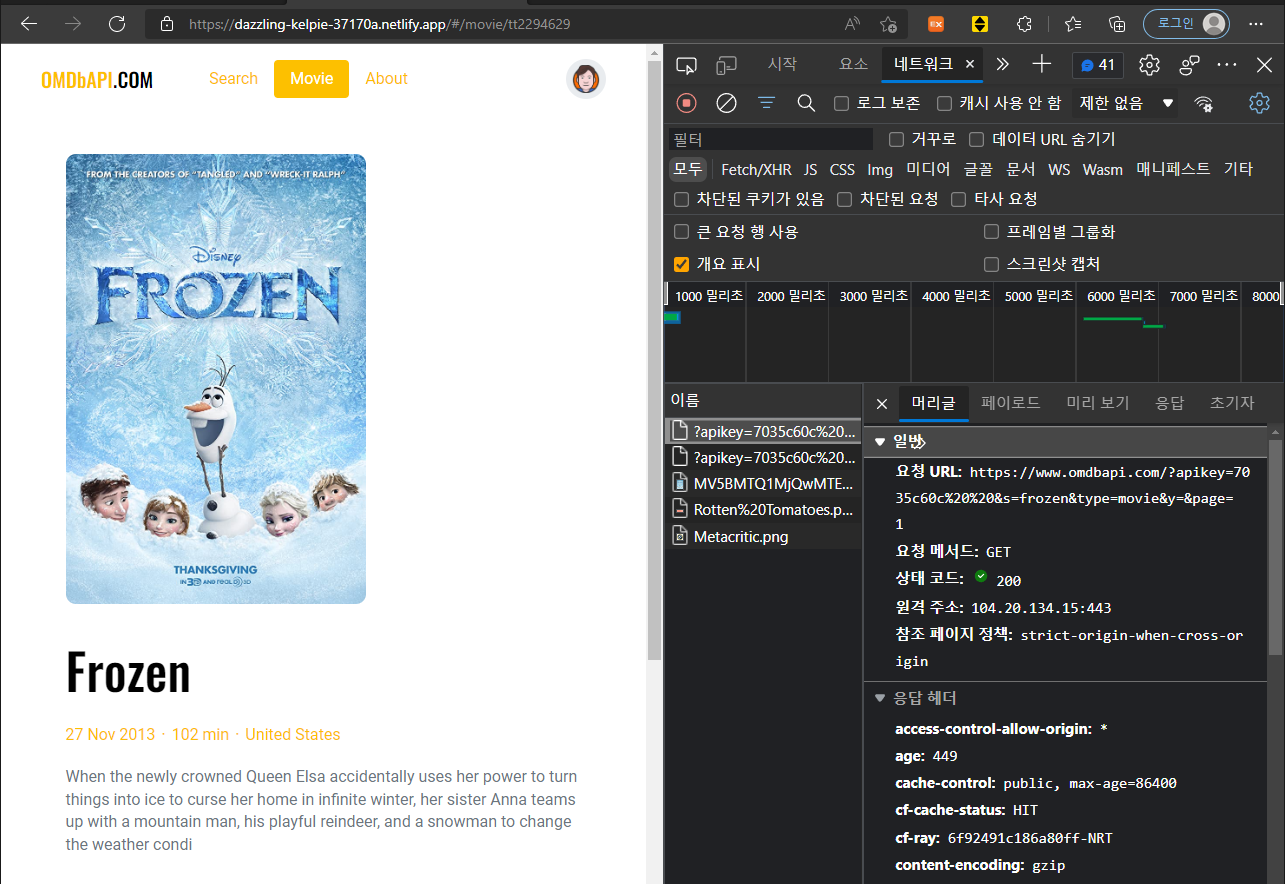Image resolution: width=1285 pixels, height=884 pixels.
Task: Filter requests by JS type
Action: pyautogui.click(x=811, y=169)
